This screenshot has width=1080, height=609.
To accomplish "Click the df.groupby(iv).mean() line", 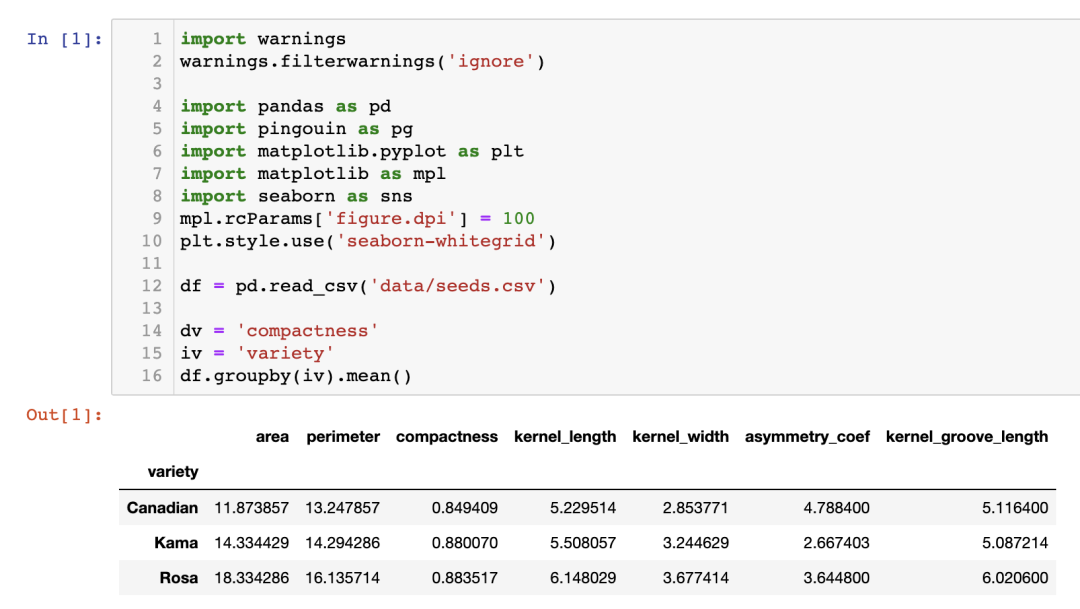I will 296,376.
